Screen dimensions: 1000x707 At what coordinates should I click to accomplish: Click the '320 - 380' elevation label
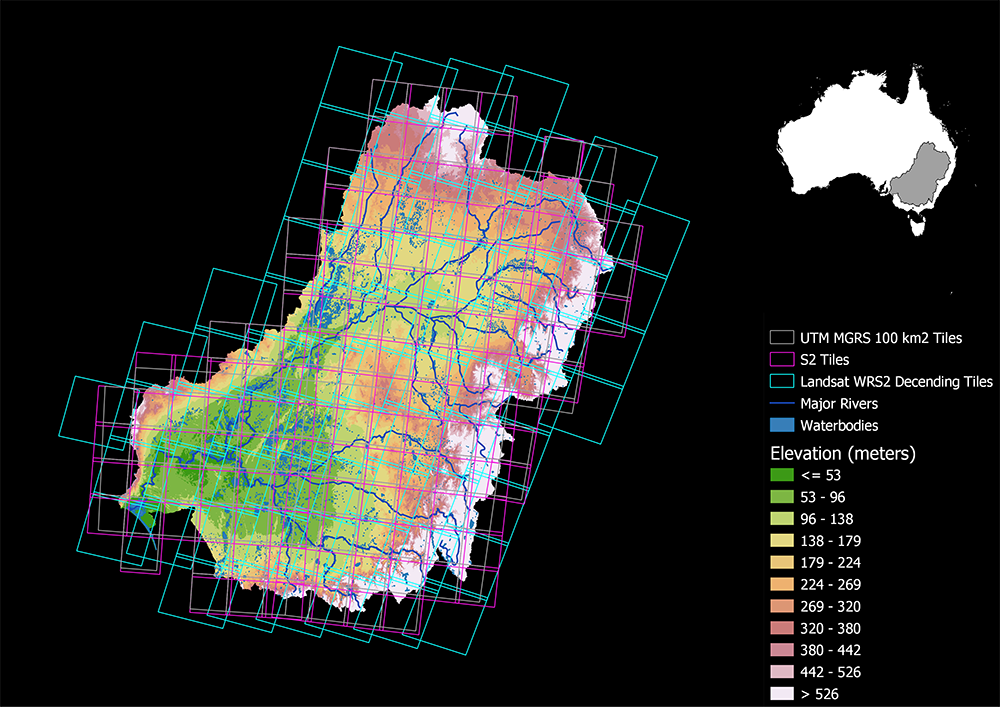(x=830, y=628)
